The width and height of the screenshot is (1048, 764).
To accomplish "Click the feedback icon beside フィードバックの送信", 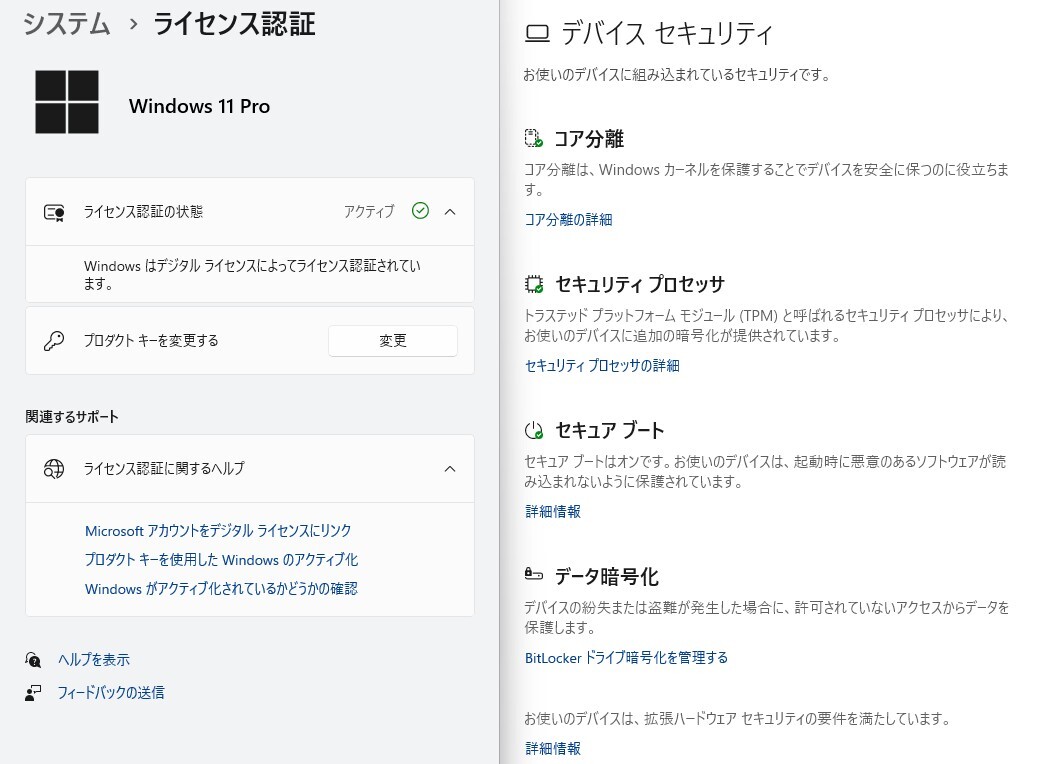I will point(33,692).
